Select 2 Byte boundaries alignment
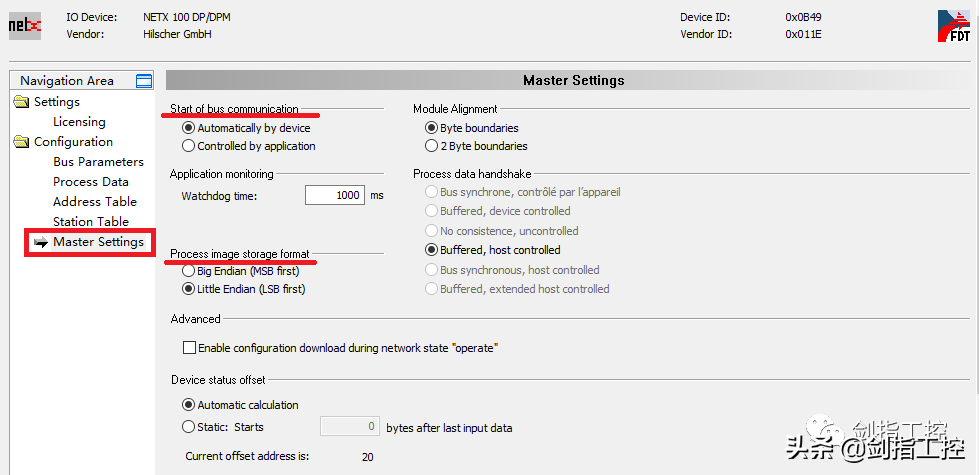The height and width of the screenshot is (475, 979). pos(432,146)
